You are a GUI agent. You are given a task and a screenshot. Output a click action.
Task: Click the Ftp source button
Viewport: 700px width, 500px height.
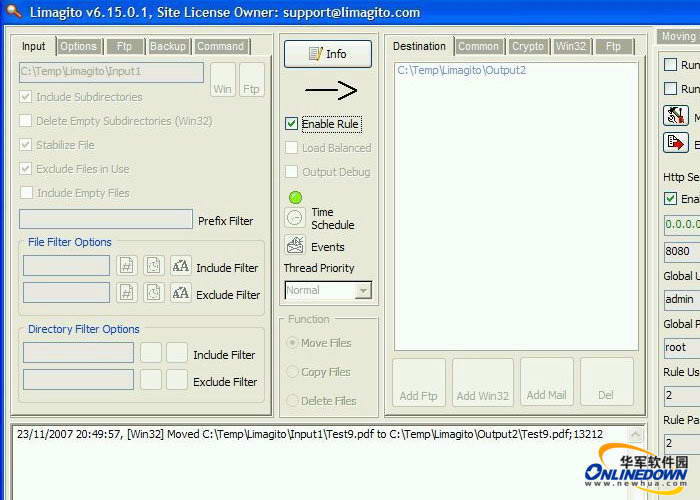point(251,80)
